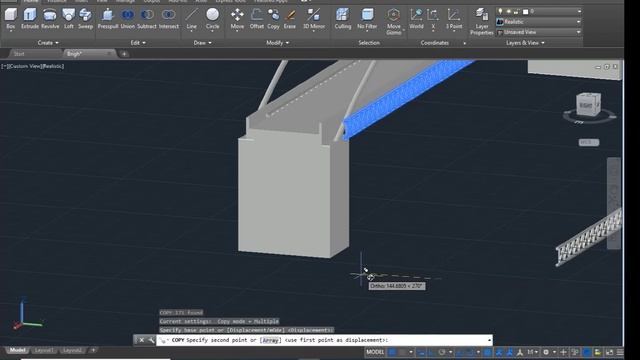Click the Presspull tool
Viewport: 640px width, 360px height.
[x=108, y=19]
